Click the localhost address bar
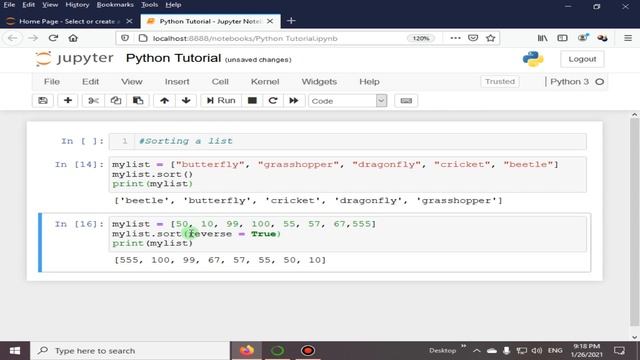This screenshot has width=640, height=360. click(245, 38)
